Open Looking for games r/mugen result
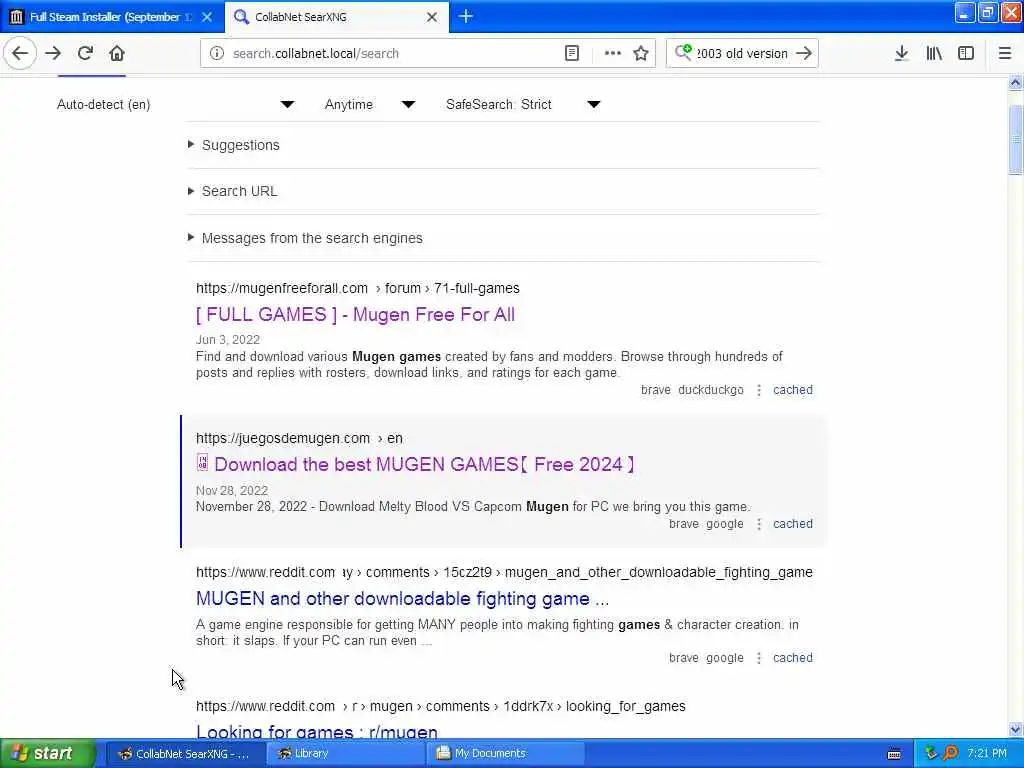The height and width of the screenshot is (768, 1024). pos(317,731)
